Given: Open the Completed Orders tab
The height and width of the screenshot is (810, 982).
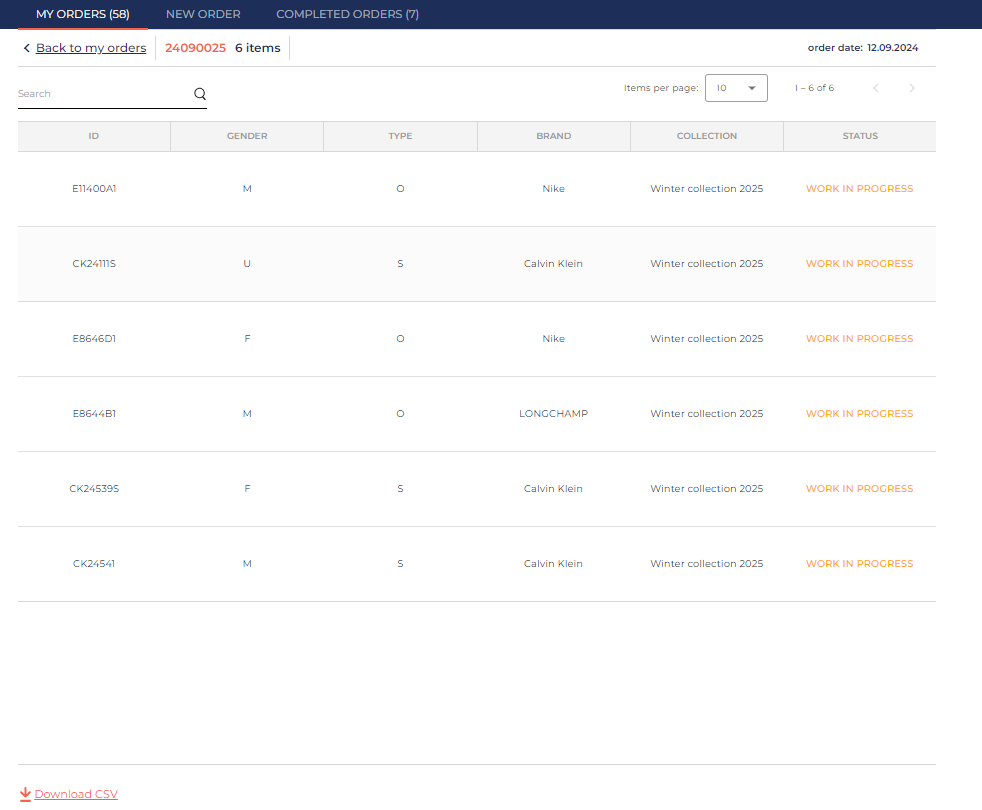Looking at the screenshot, I should point(347,14).
